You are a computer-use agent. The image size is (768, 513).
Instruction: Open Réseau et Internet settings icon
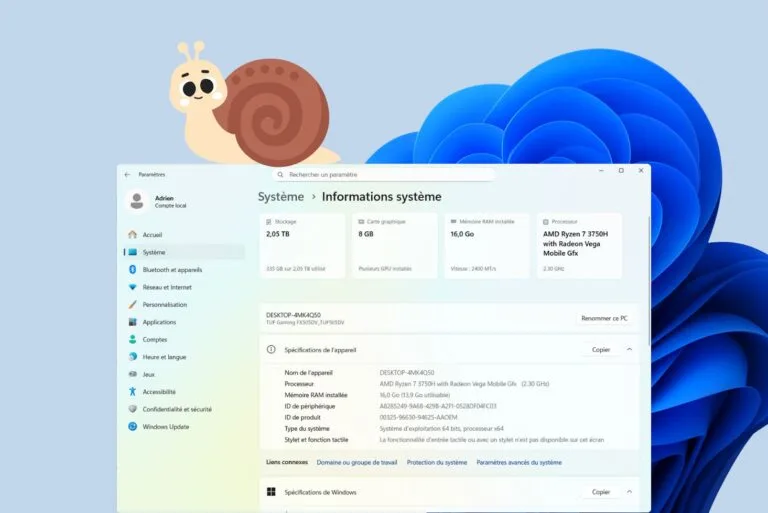click(132, 287)
